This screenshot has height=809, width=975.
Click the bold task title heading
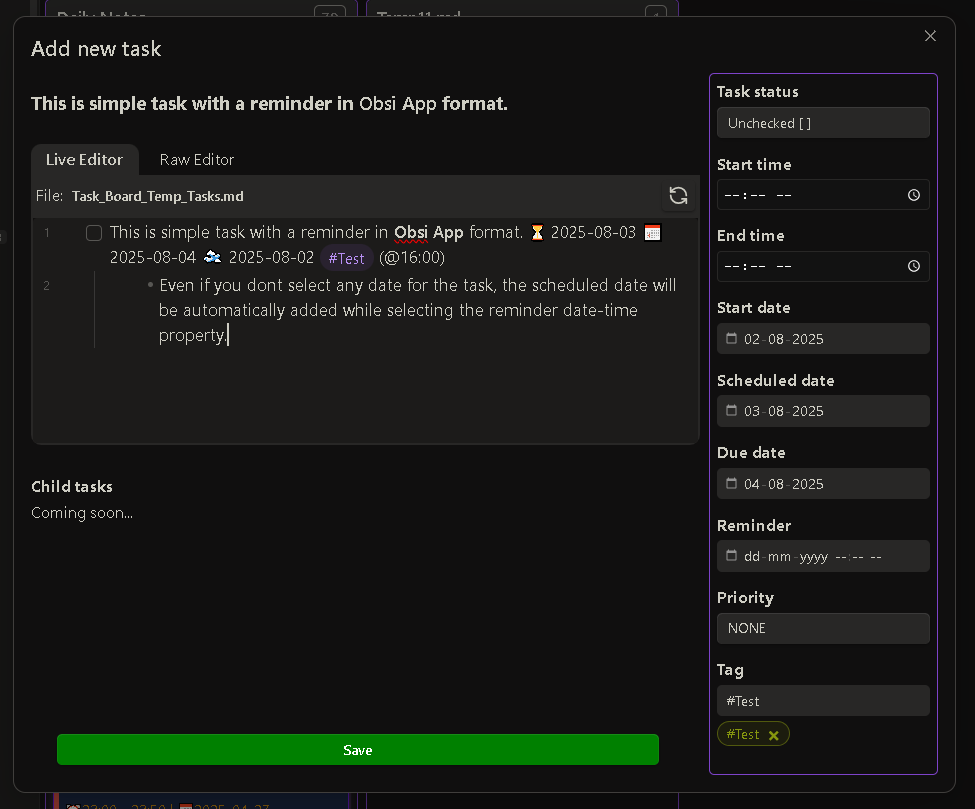tap(269, 103)
